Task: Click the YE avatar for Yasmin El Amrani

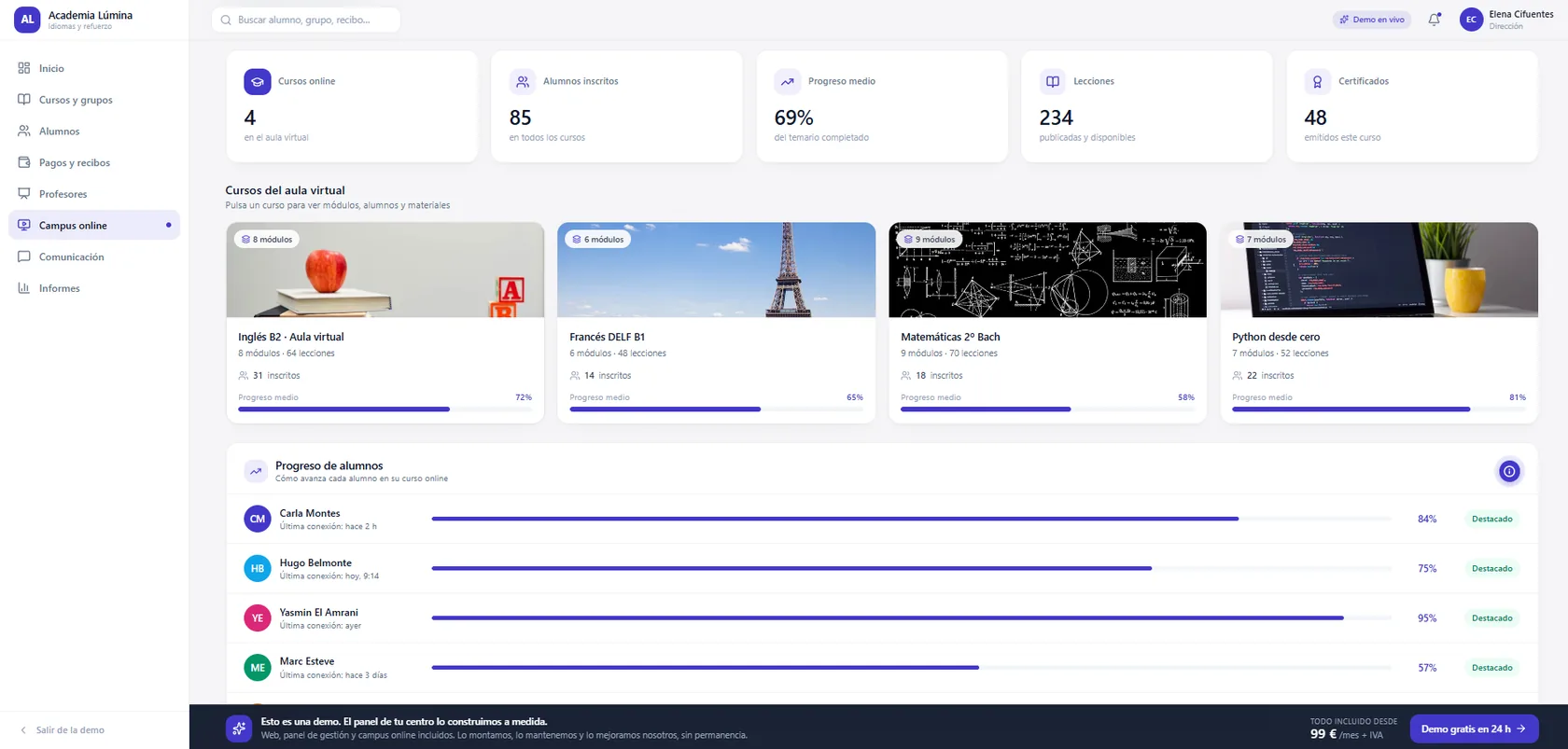Action: tap(258, 617)
